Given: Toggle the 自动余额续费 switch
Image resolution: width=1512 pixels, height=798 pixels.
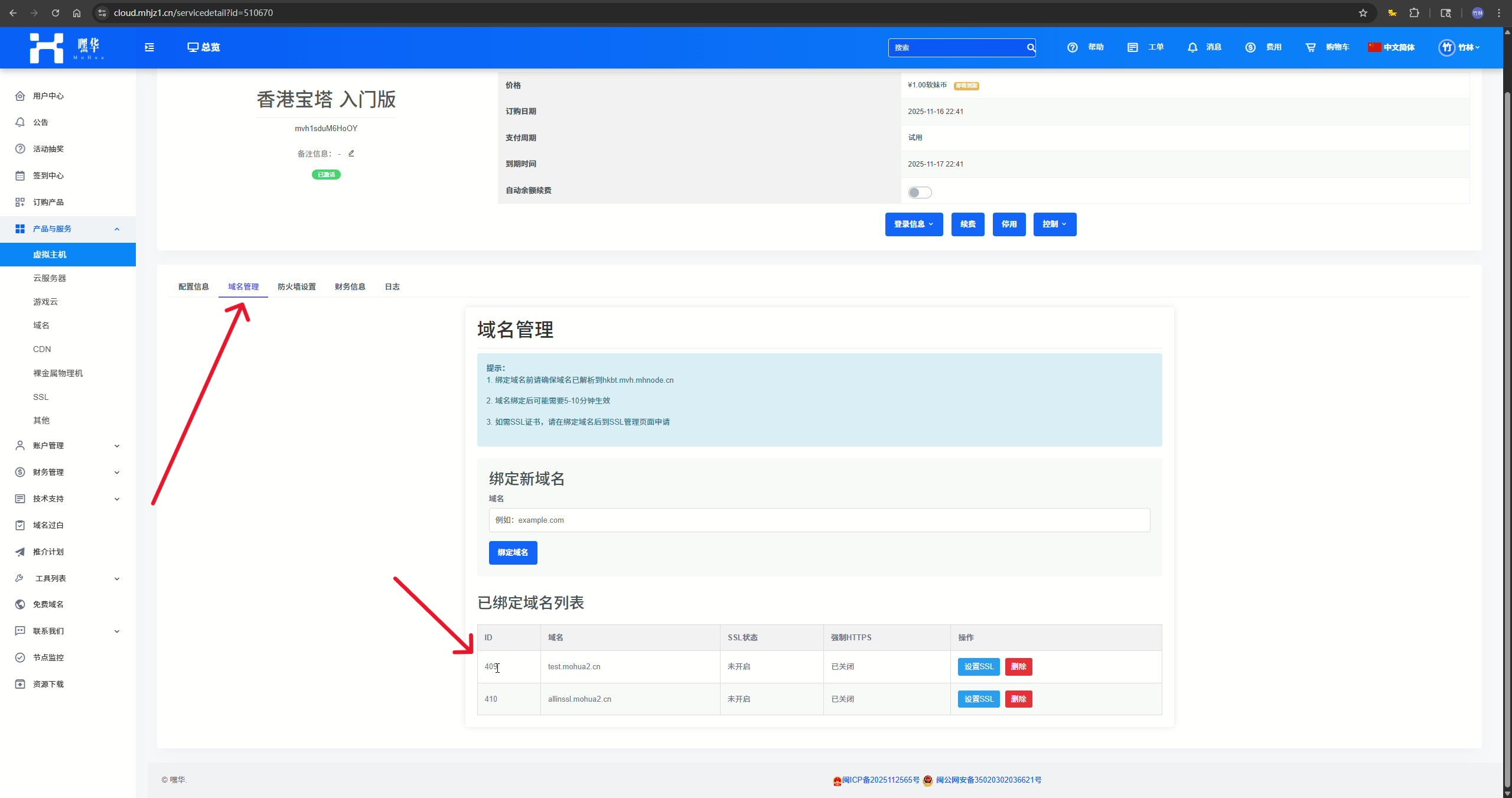Looking at the screenshot, I should click(x=920, y=193).
